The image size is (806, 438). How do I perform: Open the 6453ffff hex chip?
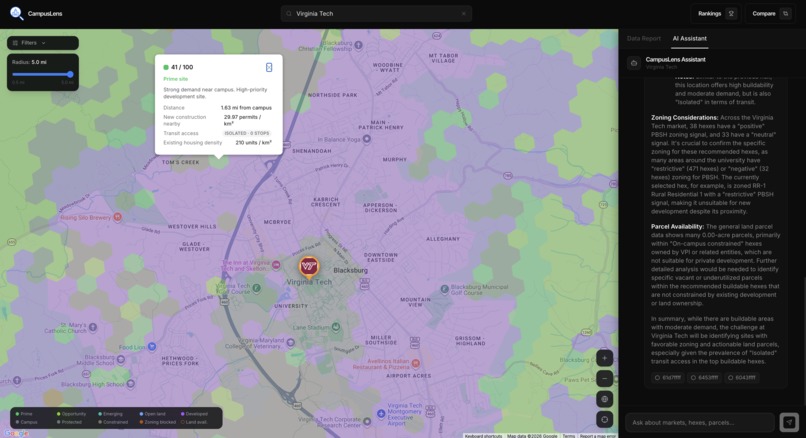pos(704,377)
